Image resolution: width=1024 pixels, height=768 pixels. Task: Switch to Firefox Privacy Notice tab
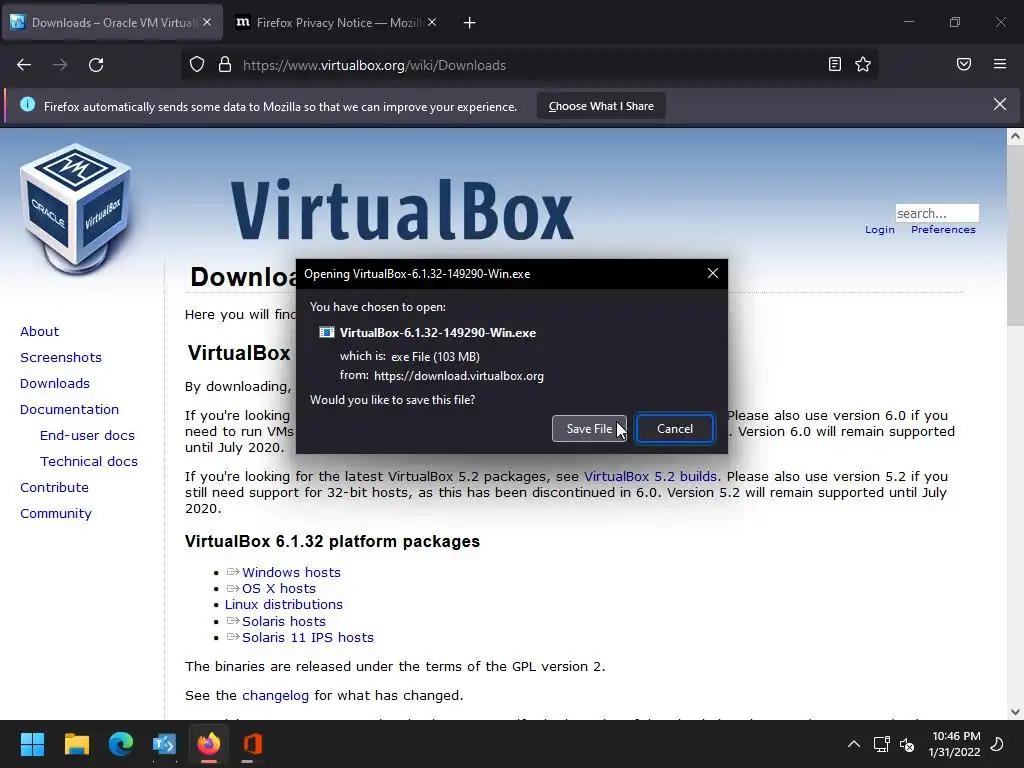pyautogui.click(x=336, y=22)
